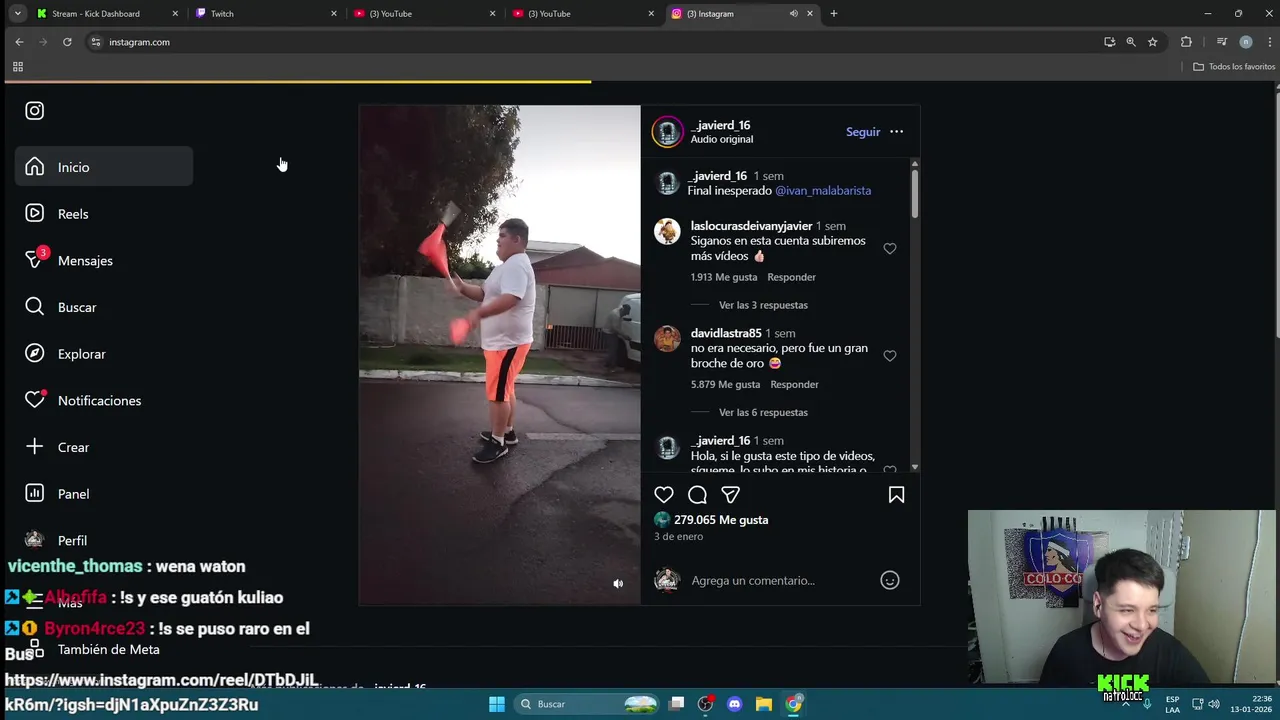The height and width of the screenshot is (720, 1280).
Task: Open the emoji picker smiley icon
Action: (890, 580)
